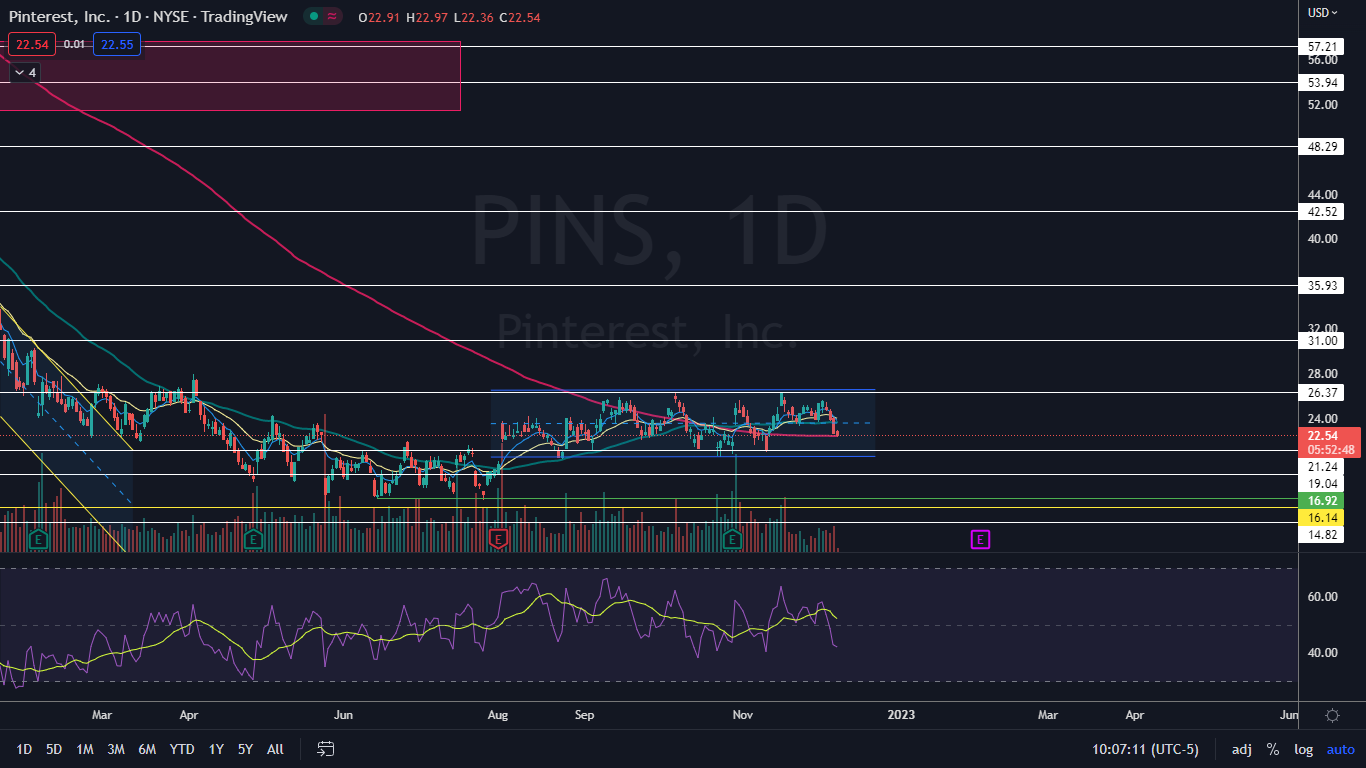Select the blue consolidation range rectangle
The image size is (1366, 768).
(682, 423)
